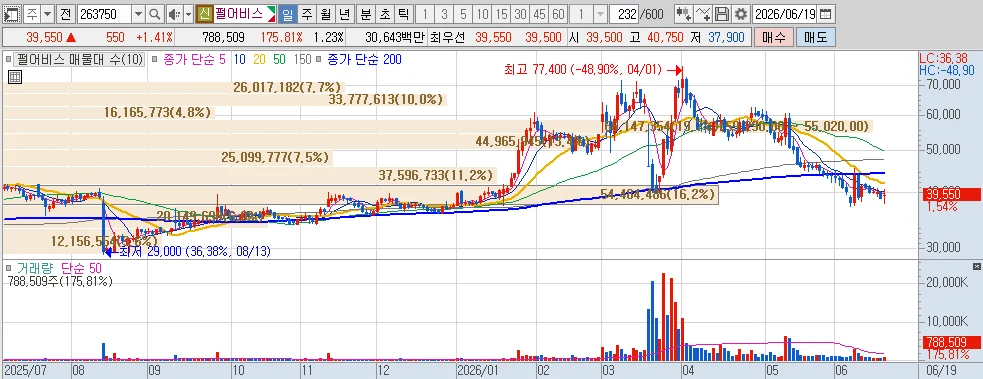Select the 1 interval button
This screenshot has height=379, width=983.
pyautogui.click(x=425, y=13)
